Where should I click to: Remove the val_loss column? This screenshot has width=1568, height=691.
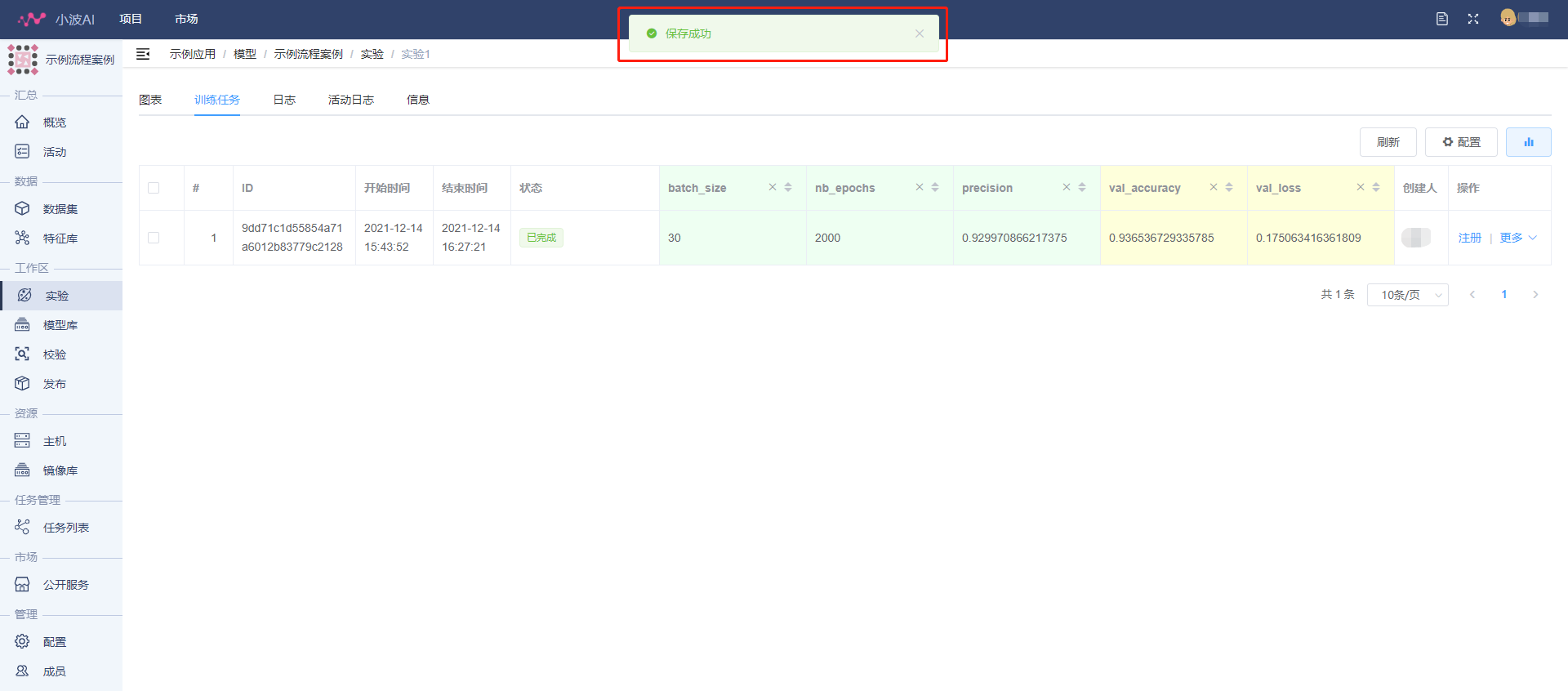[x=1360, y=188]
